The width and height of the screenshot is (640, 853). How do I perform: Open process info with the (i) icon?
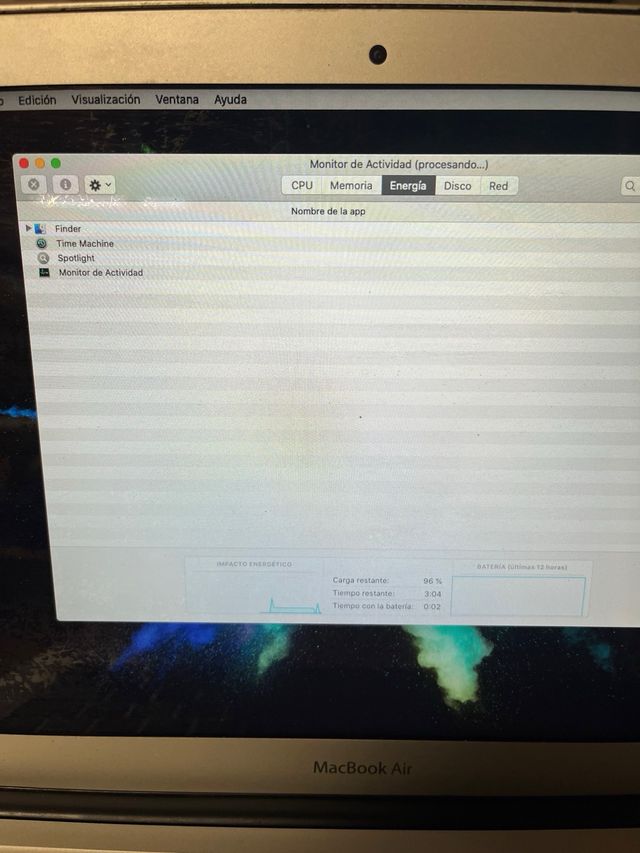[65, 185]
